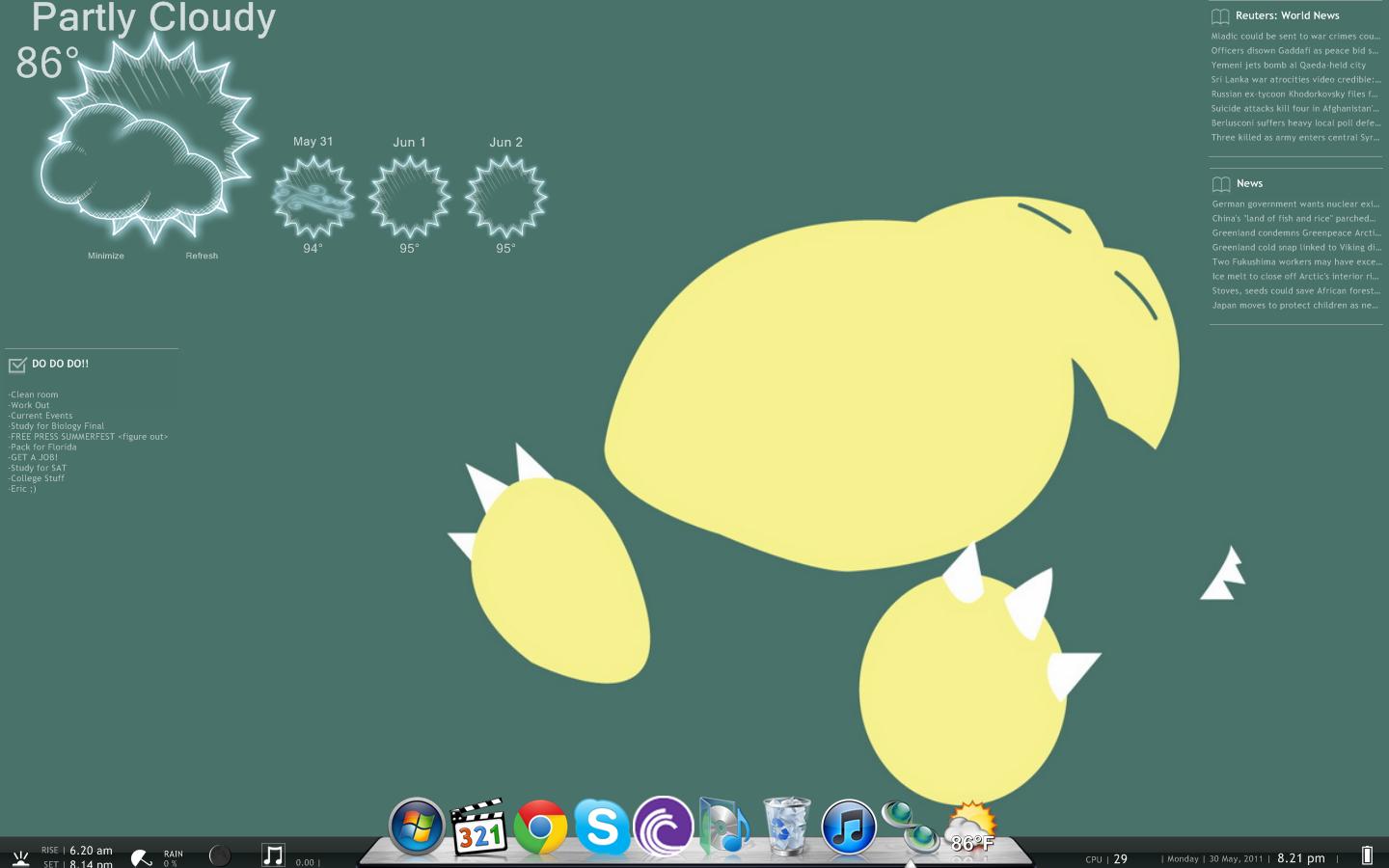The width and height of the screenshot is (1389, 868).
Task: Click the 'Clean room' to-do item
Action: (x=34, y=394)
